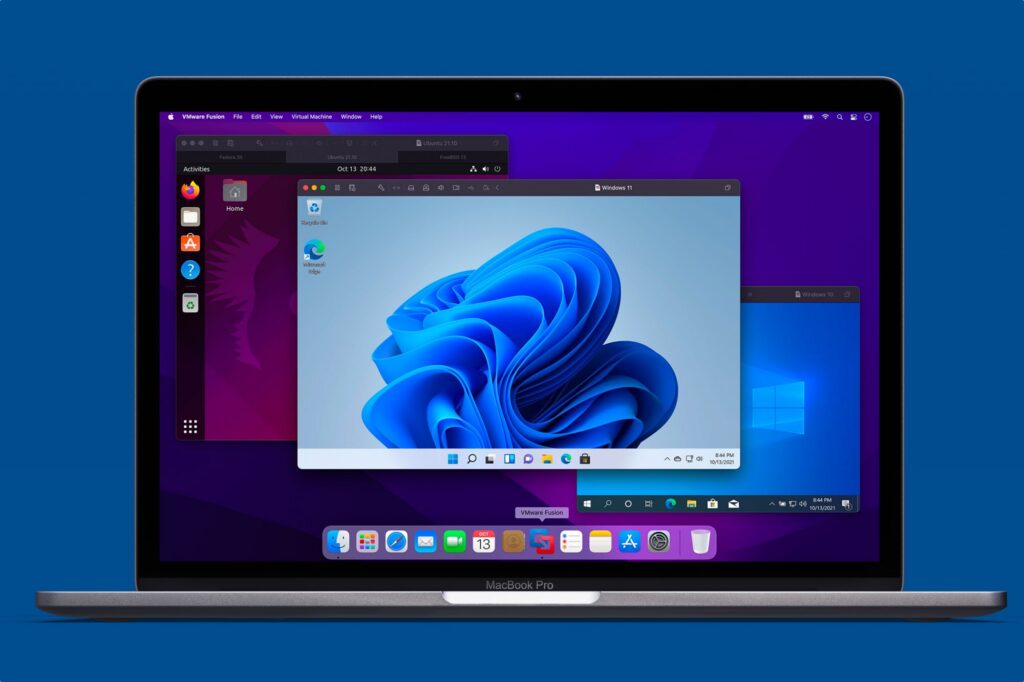Open the View menu in menu bar
This screenshot has width=1024, height=682.
coord(276,117)
